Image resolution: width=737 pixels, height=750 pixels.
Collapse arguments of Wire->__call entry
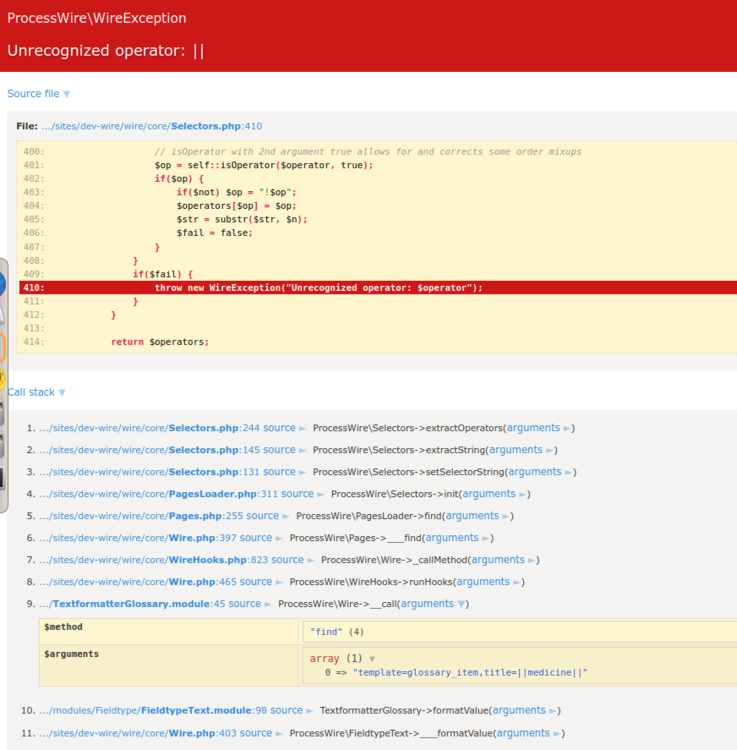[x=433, y=604]
